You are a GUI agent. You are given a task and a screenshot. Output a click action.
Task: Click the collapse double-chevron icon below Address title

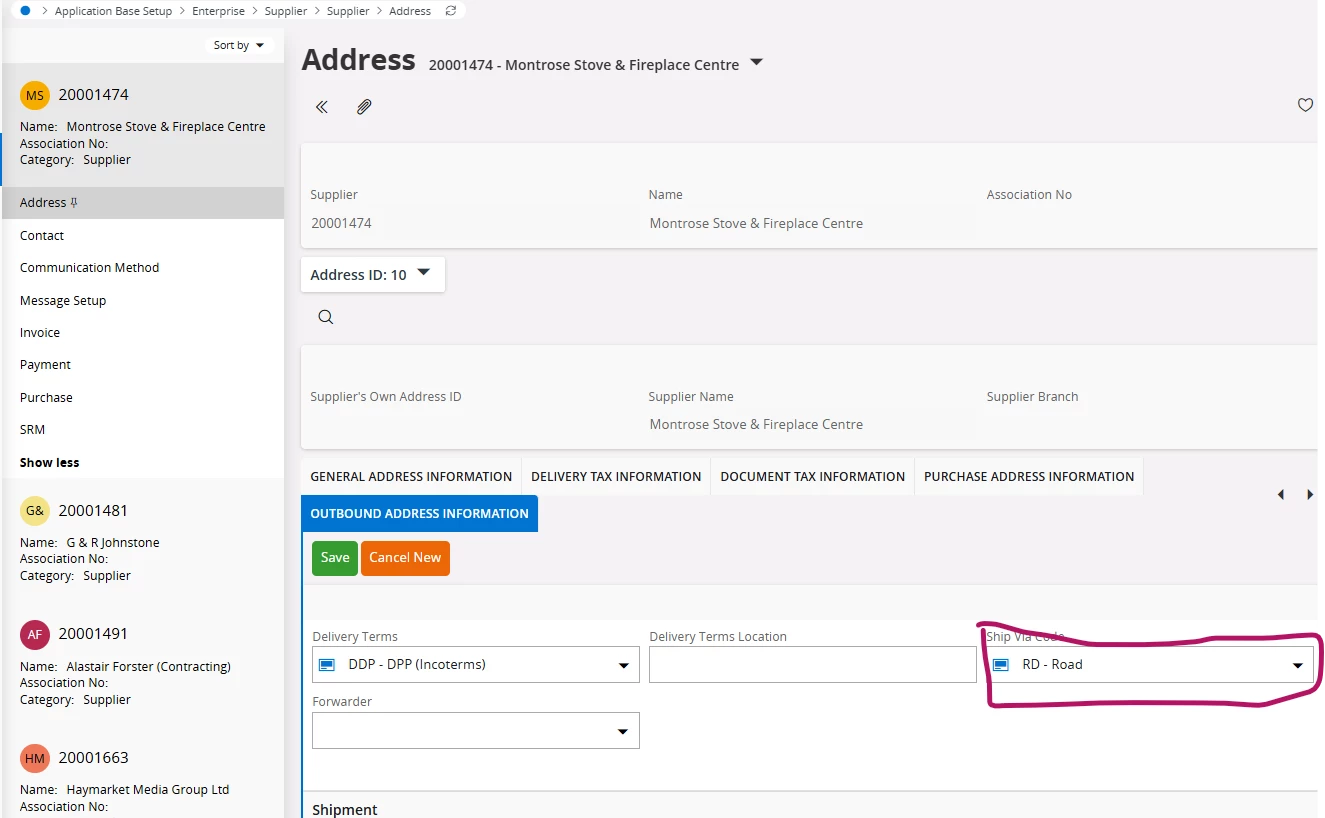(x=322, y=107)
